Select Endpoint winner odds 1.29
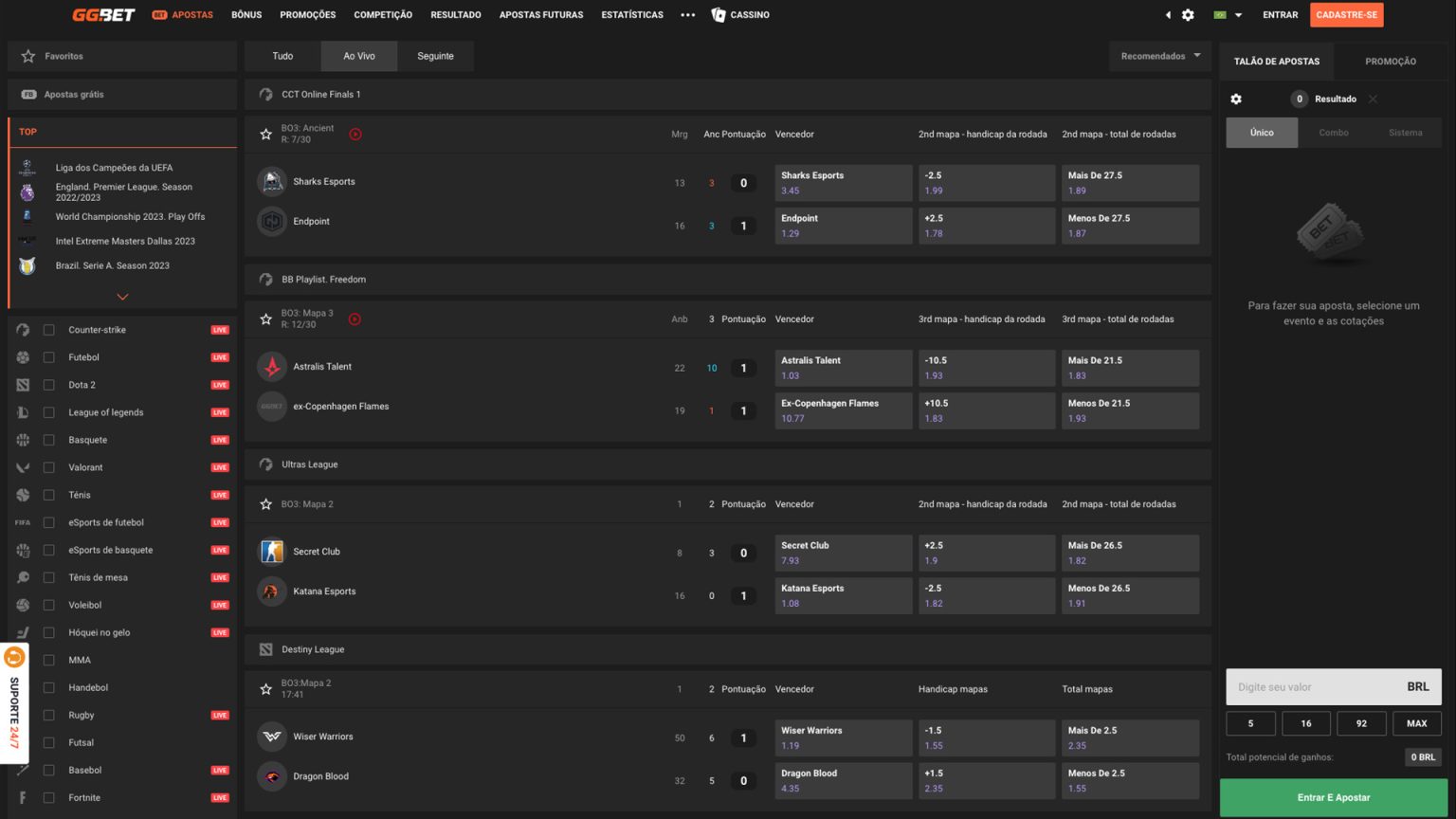The image size is (1456, 819). tap(843, 226)
